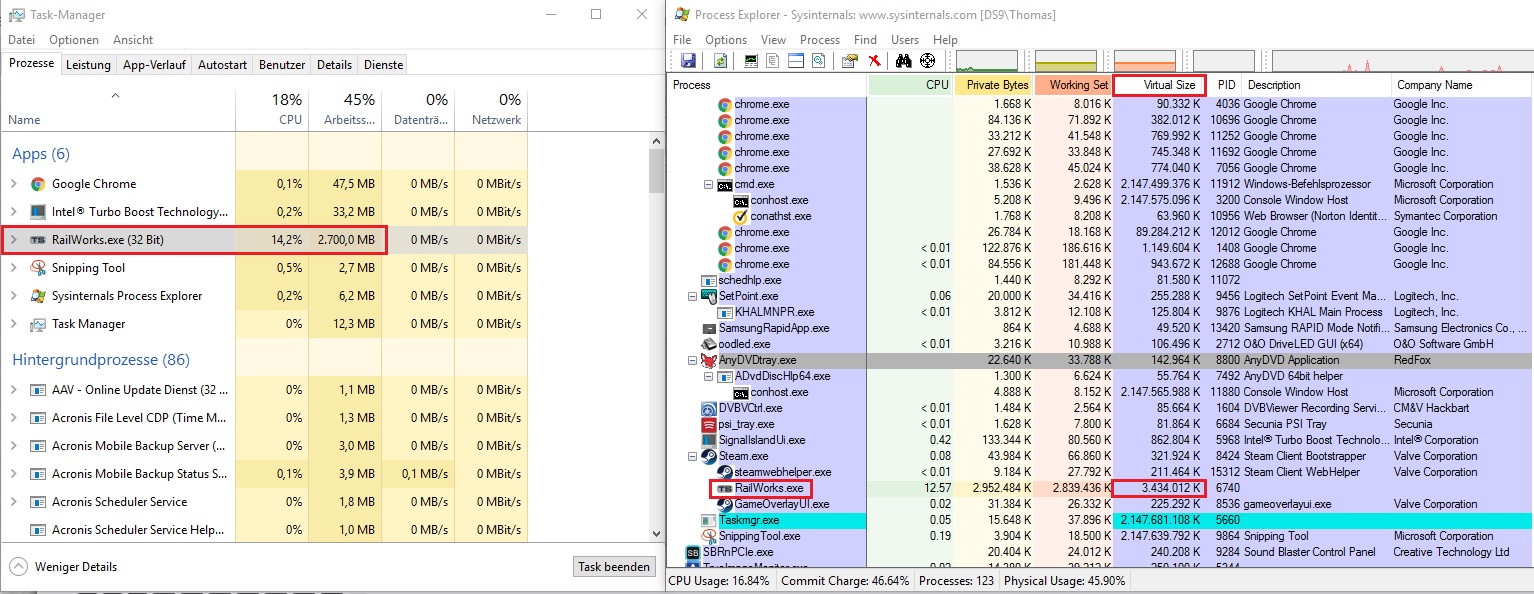Collapse the Steam.exe process tree node

pyautogui.click(x=693, y=456)
